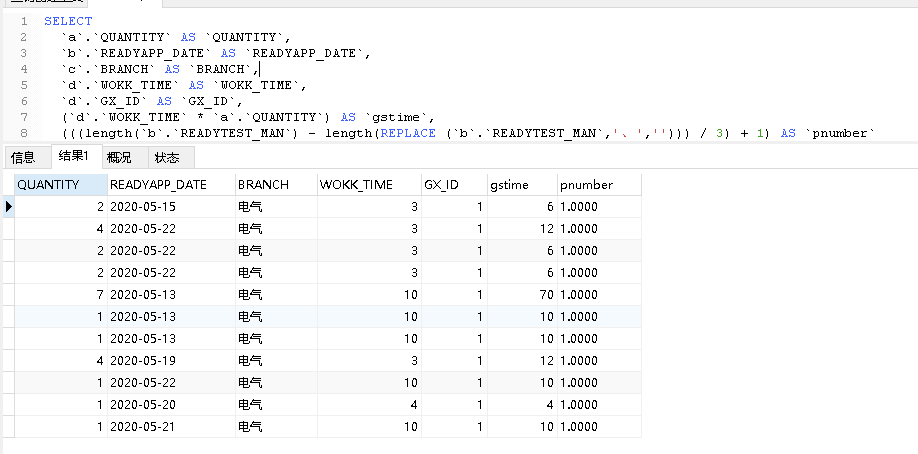Screen dimensions: 918x454
Task: Click the date cell 2020-05-20
Action: click(172, 404)
